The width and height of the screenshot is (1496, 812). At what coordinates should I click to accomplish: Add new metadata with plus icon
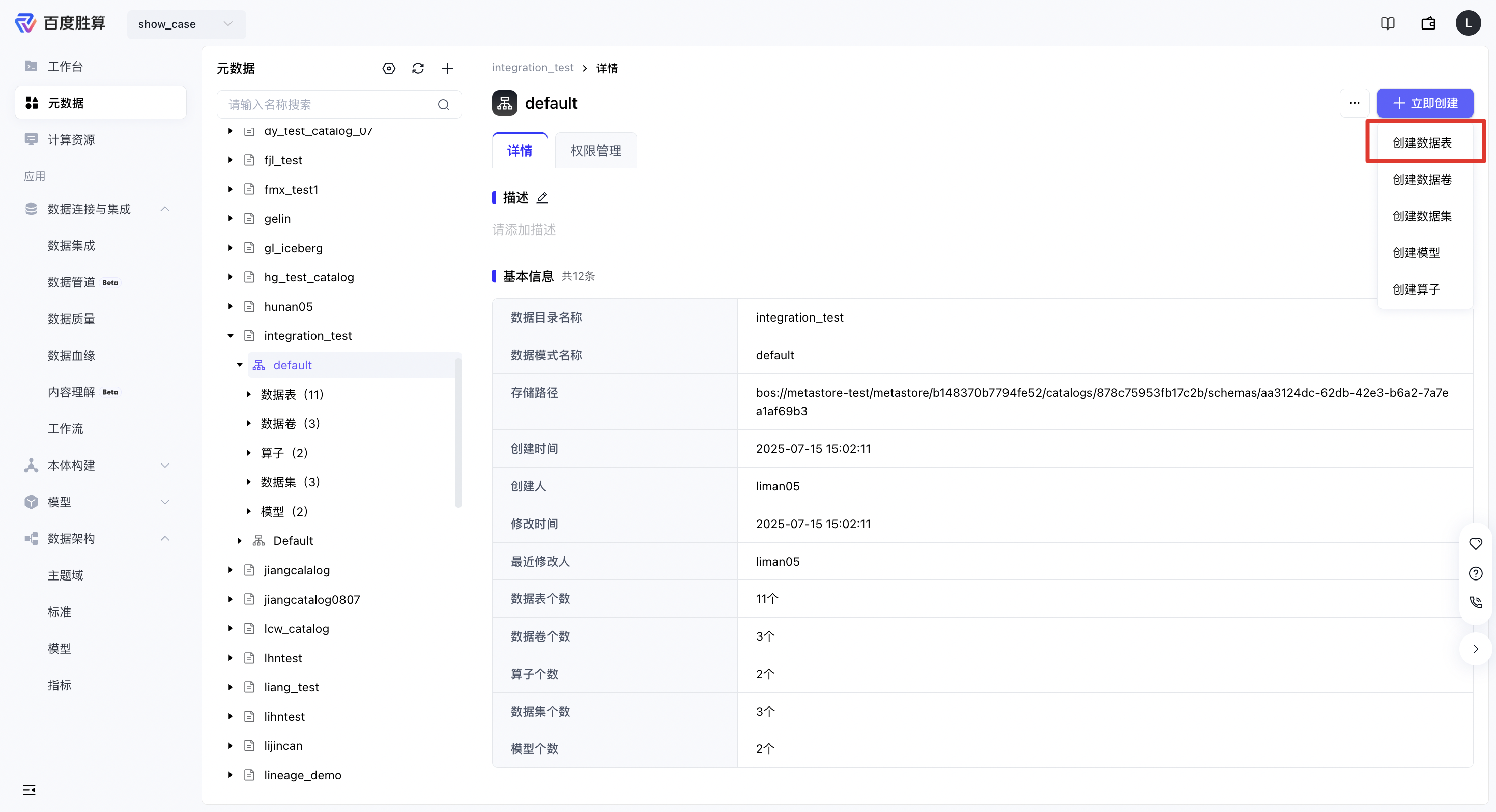coord(447,69)
